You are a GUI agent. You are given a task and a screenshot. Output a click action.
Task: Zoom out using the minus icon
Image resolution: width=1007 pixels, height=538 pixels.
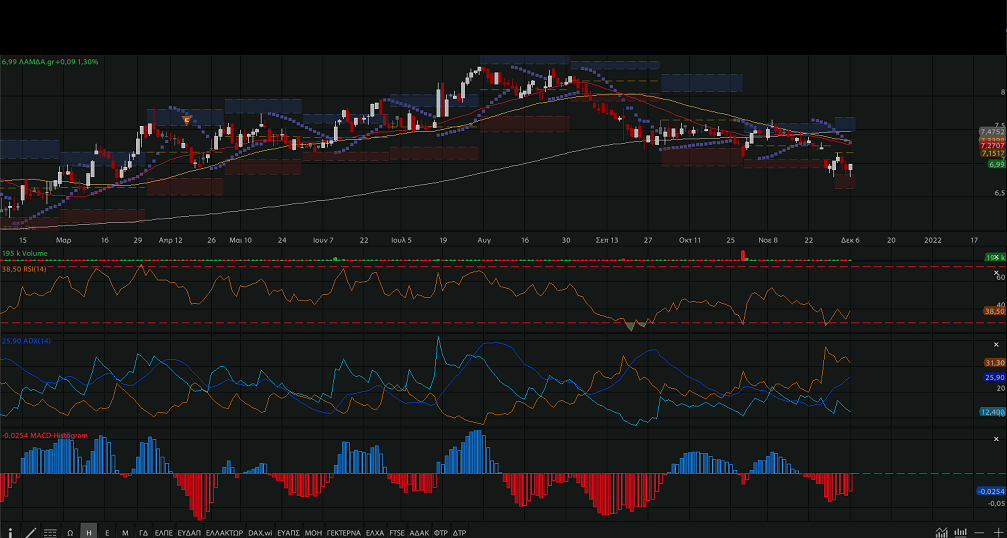pyautogui.click(x=980, y=533)
